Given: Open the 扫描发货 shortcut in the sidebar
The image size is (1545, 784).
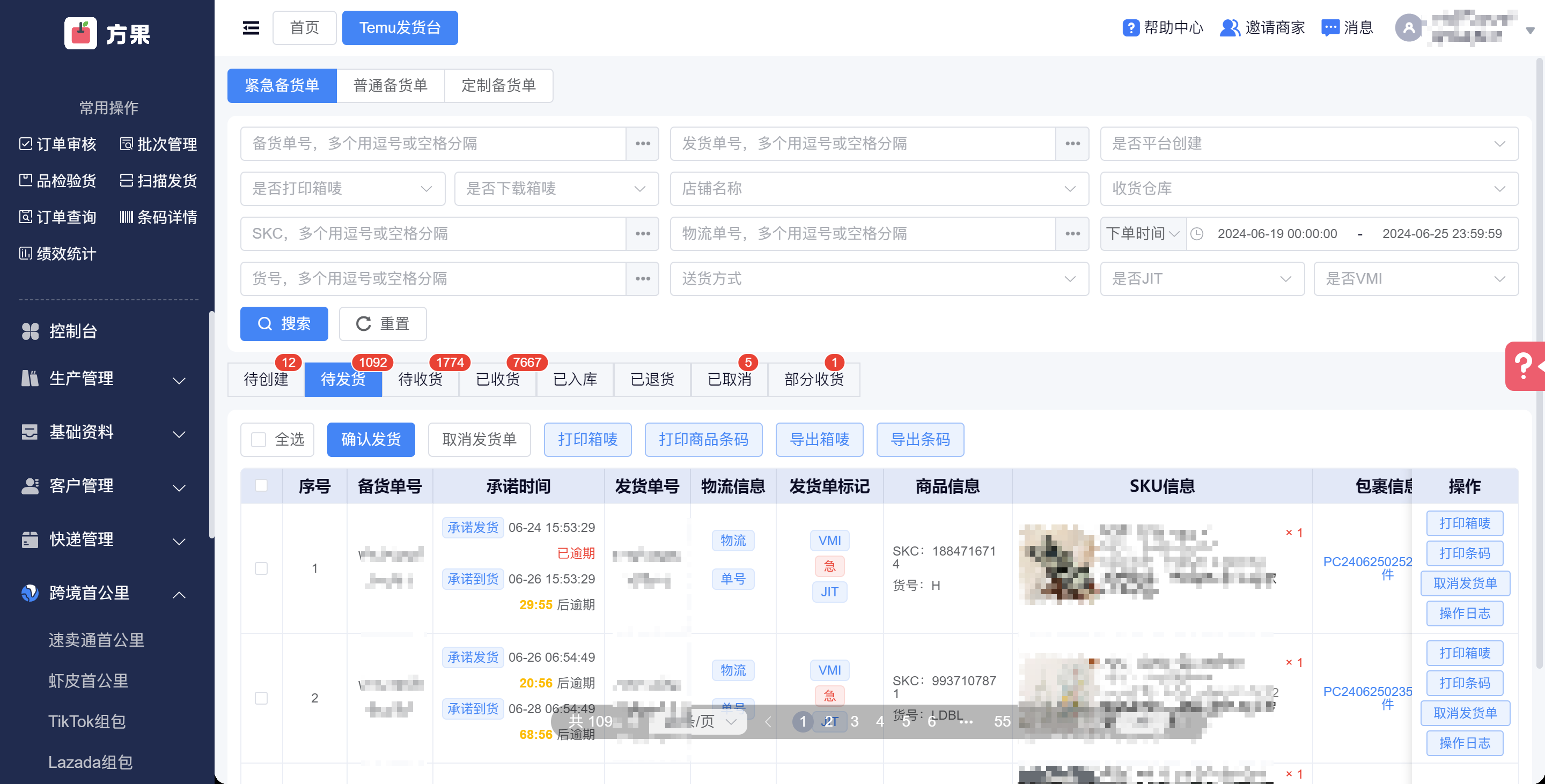Looking at the screenshot, I should (158, 180).
